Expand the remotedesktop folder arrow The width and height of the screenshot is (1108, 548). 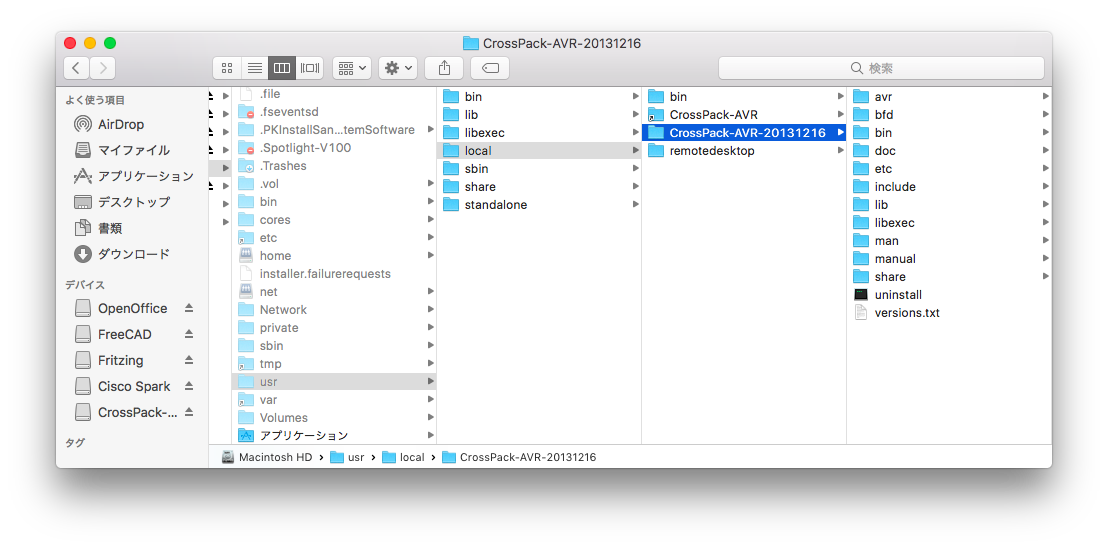point(840,150)
